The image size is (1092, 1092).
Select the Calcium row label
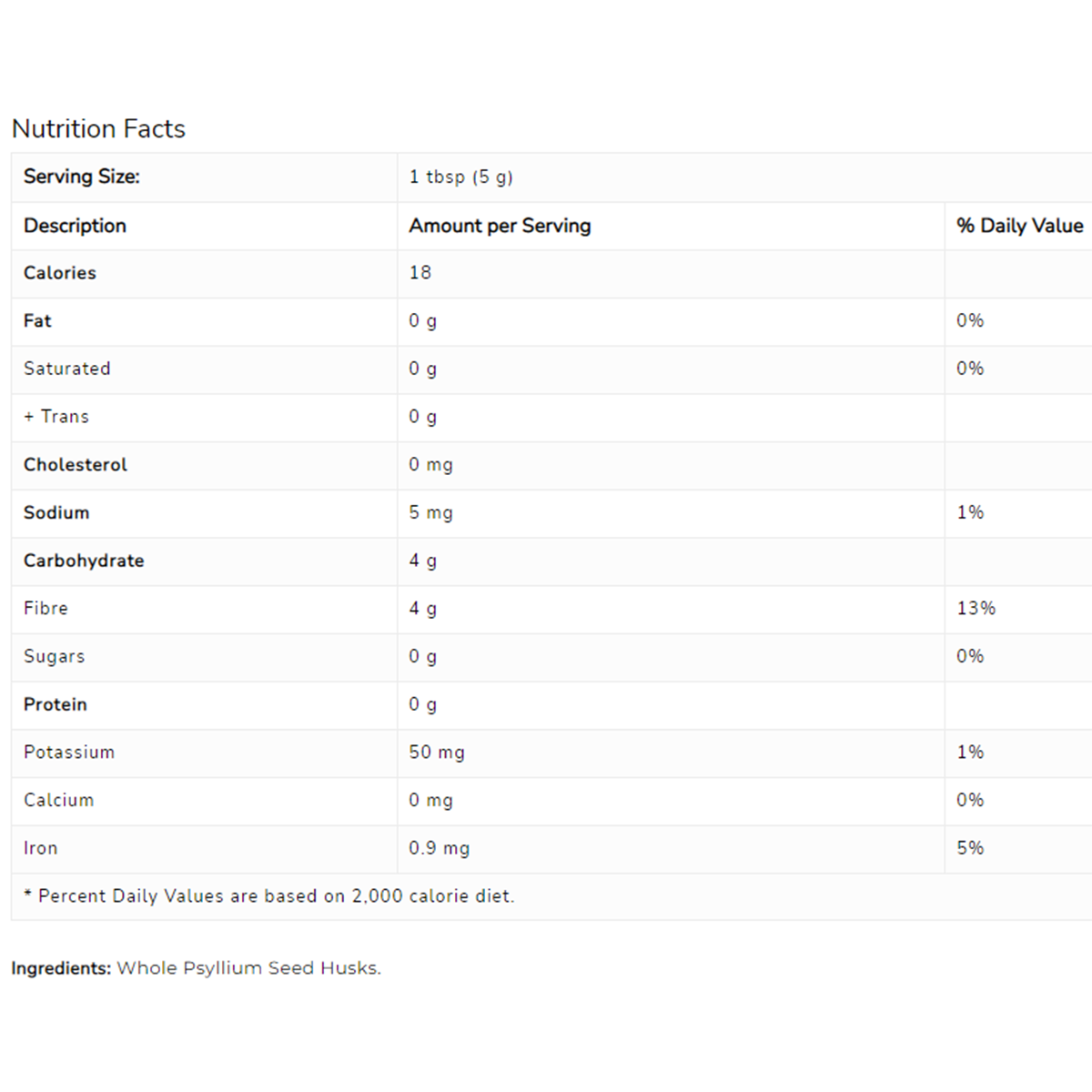(58, 801)
